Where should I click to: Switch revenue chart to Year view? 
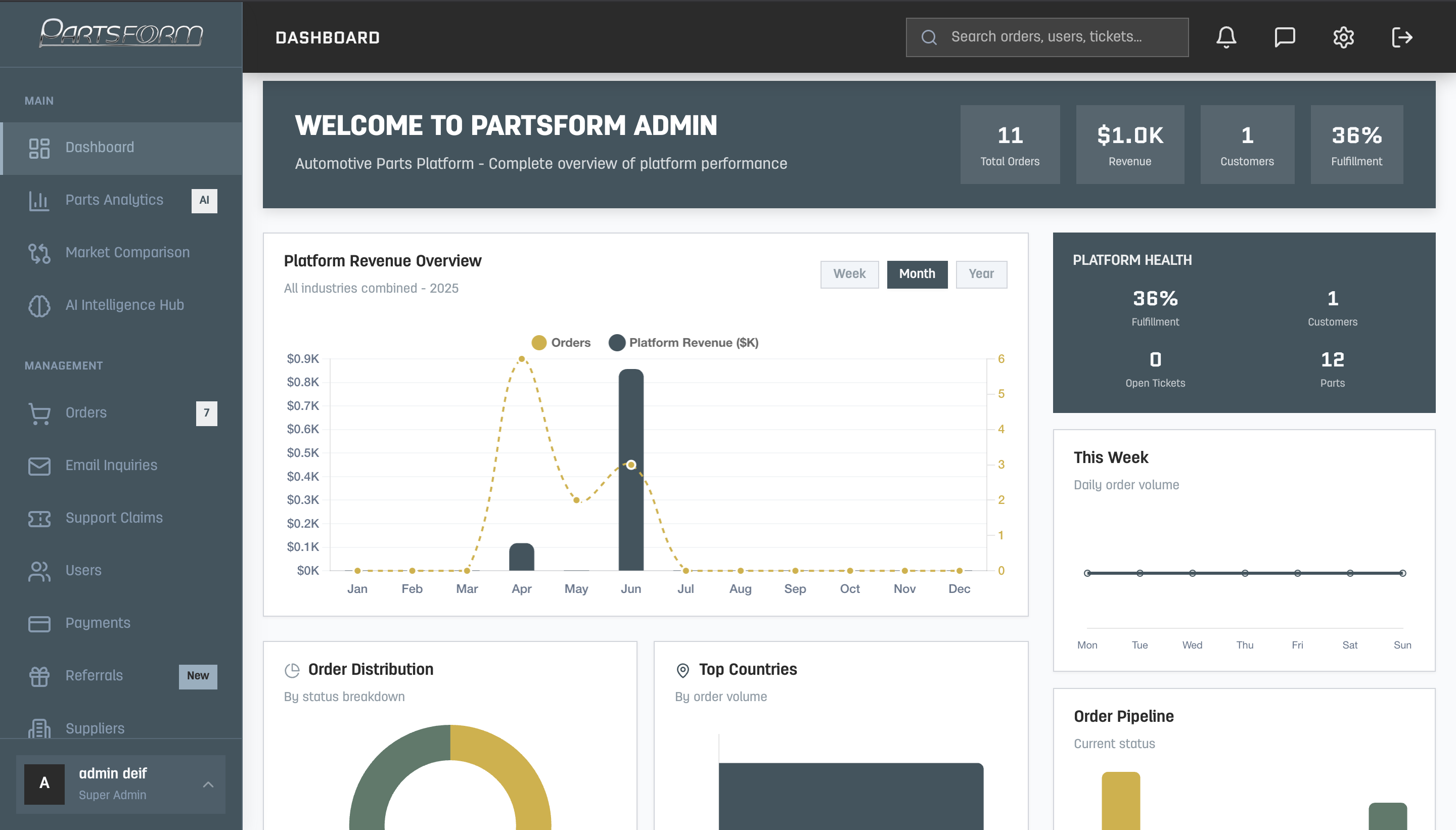coord(981,274)
